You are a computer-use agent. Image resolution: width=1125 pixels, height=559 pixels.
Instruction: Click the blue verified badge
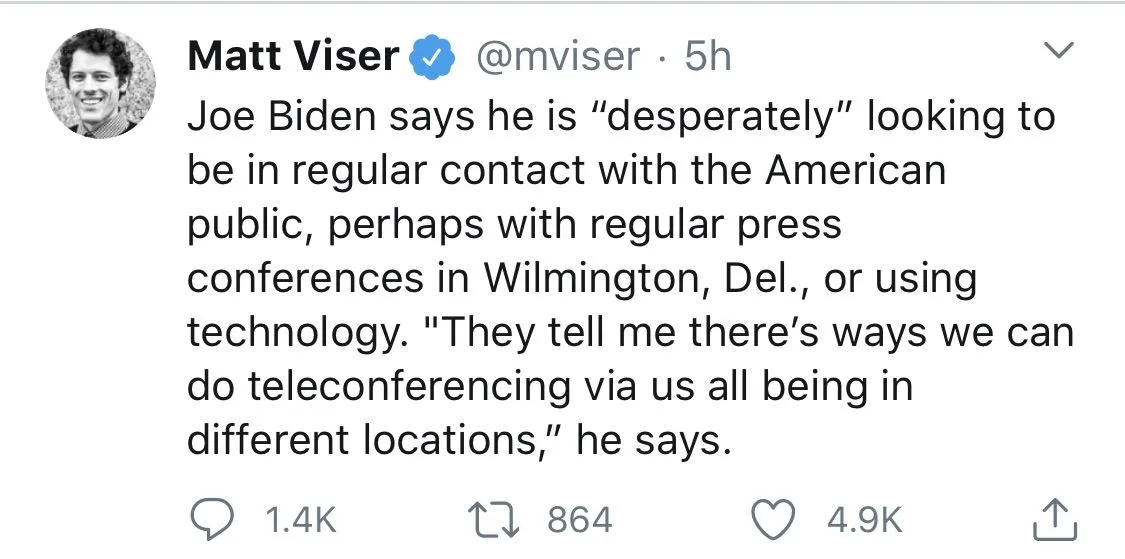[431, 57]
